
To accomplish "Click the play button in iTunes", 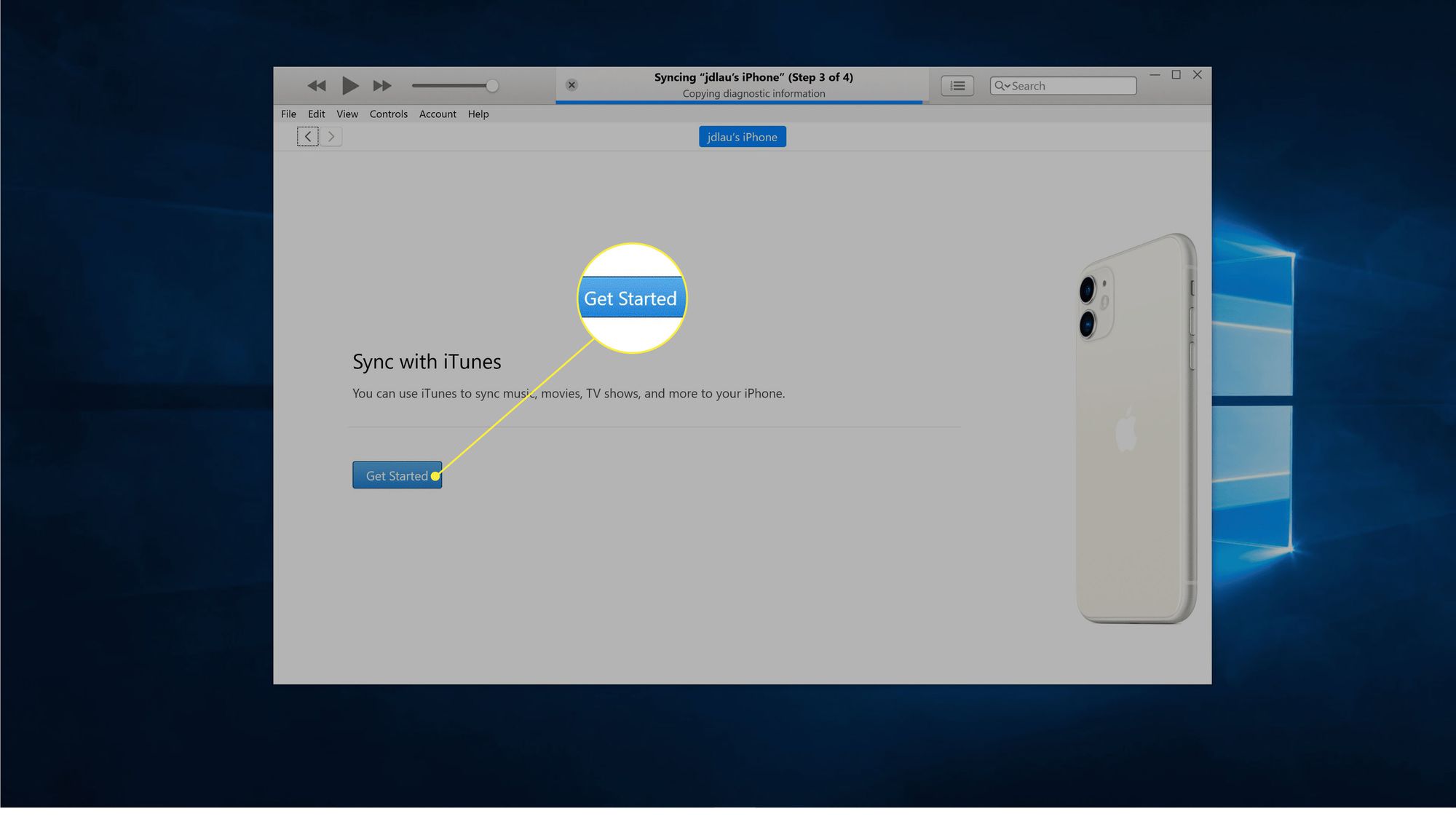I will (x=350, y=86).
